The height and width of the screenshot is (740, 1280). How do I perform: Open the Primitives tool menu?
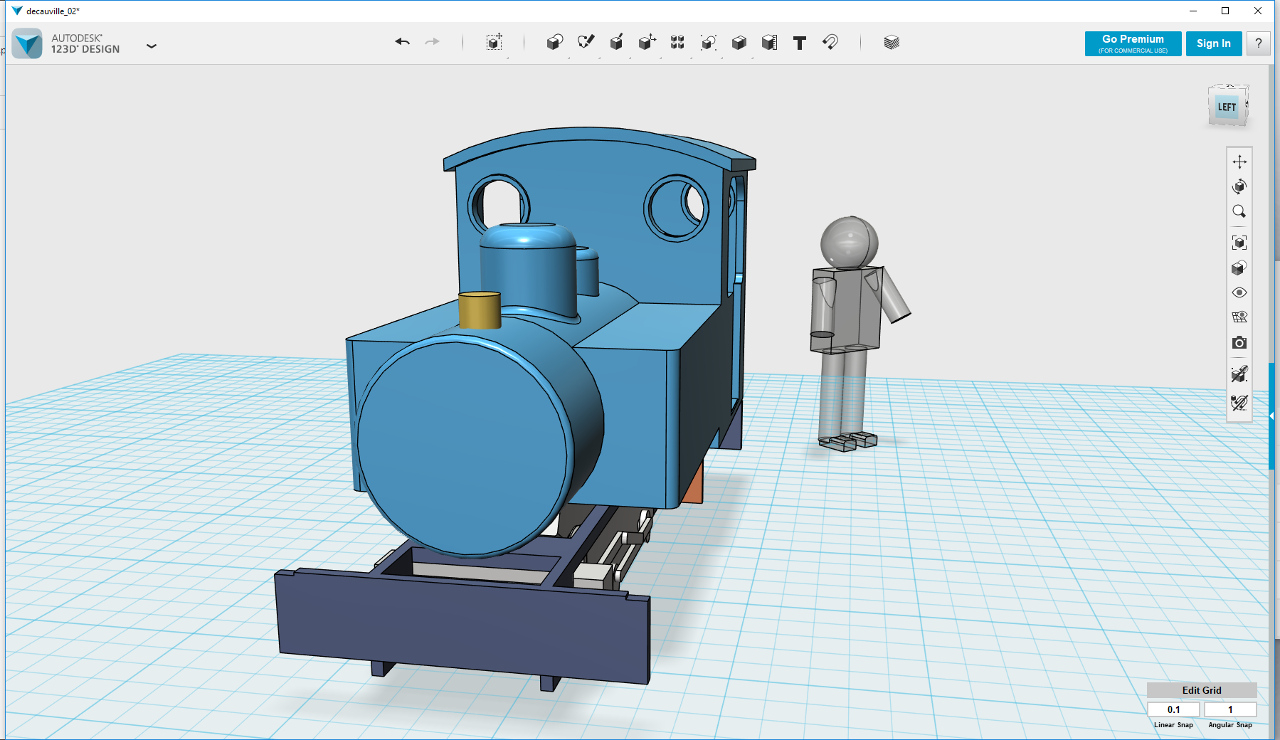click(555, 42)
